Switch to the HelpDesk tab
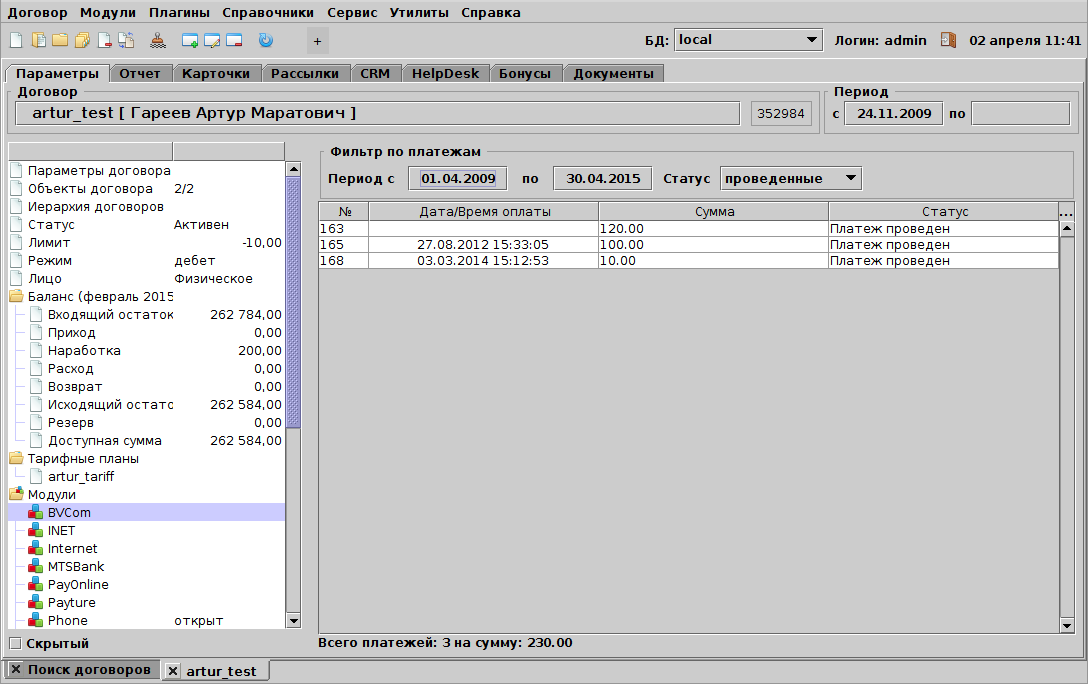This screenshot has width=1088, height=684. click(x=445, y=72)
